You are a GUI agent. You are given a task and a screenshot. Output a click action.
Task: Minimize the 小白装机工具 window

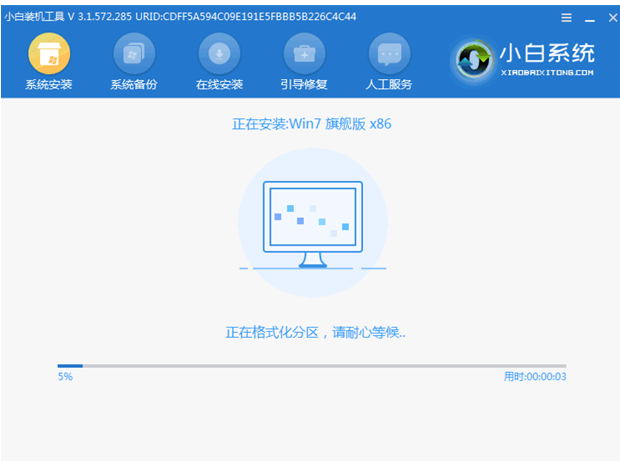click(586, 17)
